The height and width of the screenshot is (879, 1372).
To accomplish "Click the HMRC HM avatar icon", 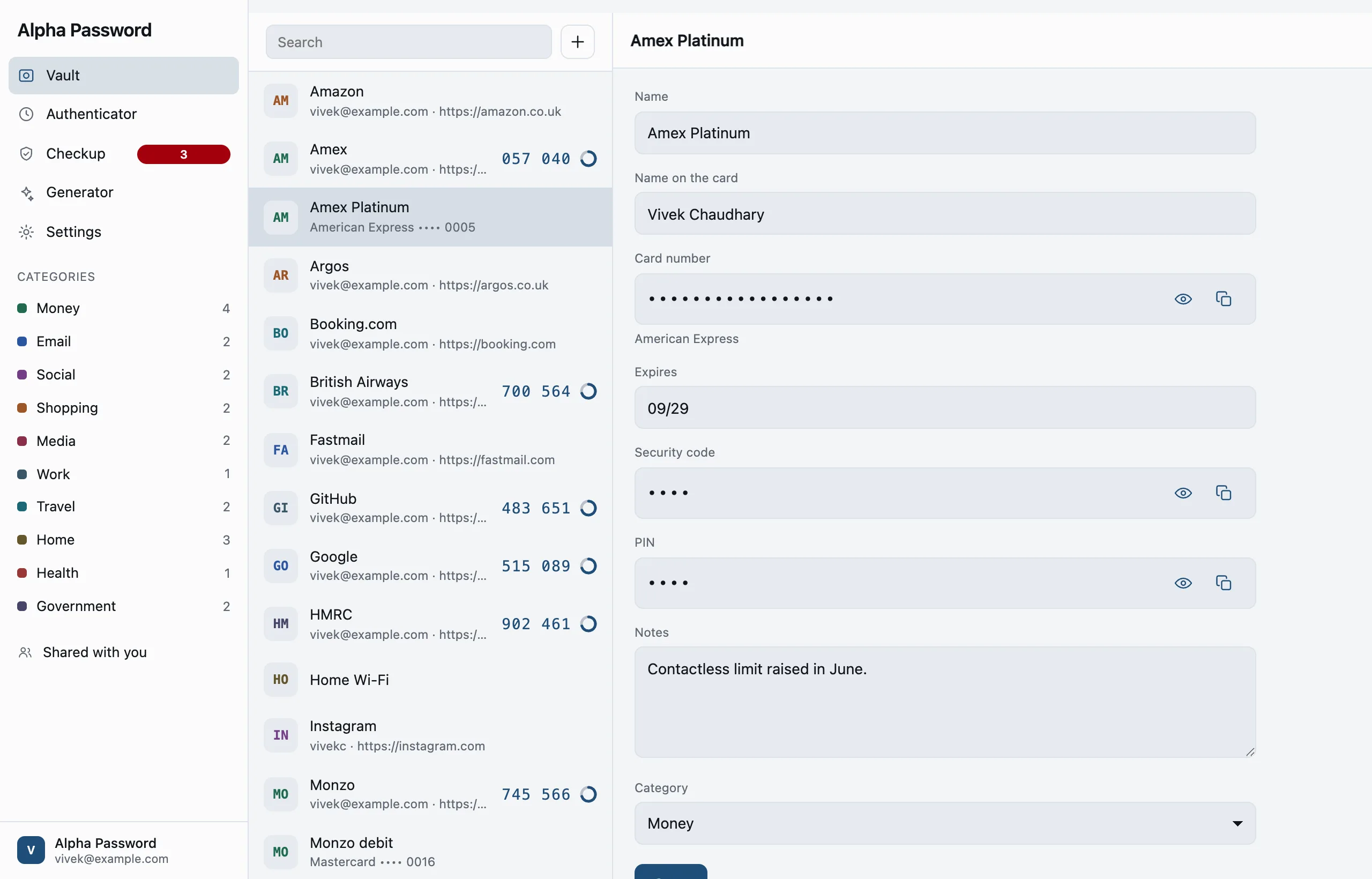I will (281, 624).
